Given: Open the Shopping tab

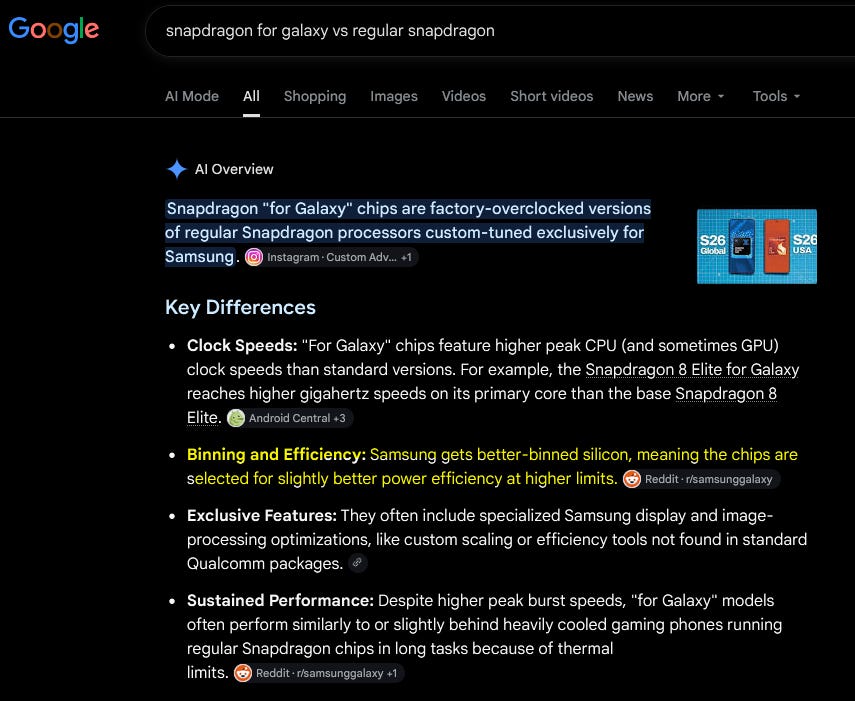Looking at the screenshot, I should pos(315,96).
